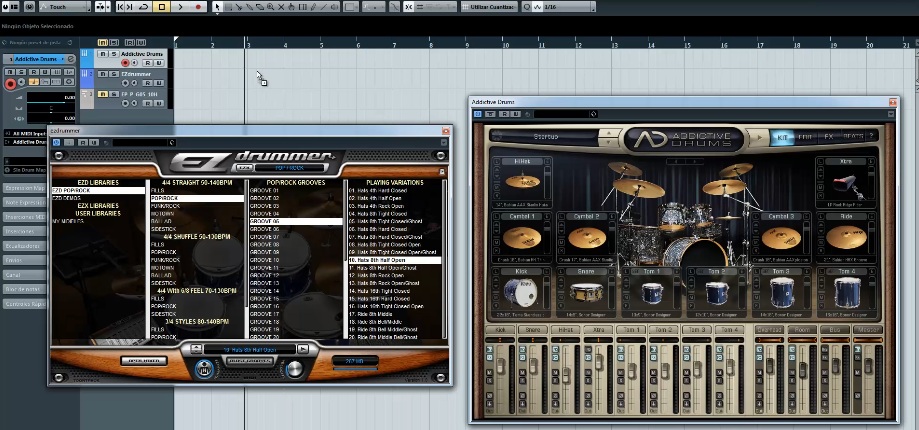The width and height of the screenshot is (919, 430).
Task: Expand the Canal inspector section
Action: click(x=25, y=275)
